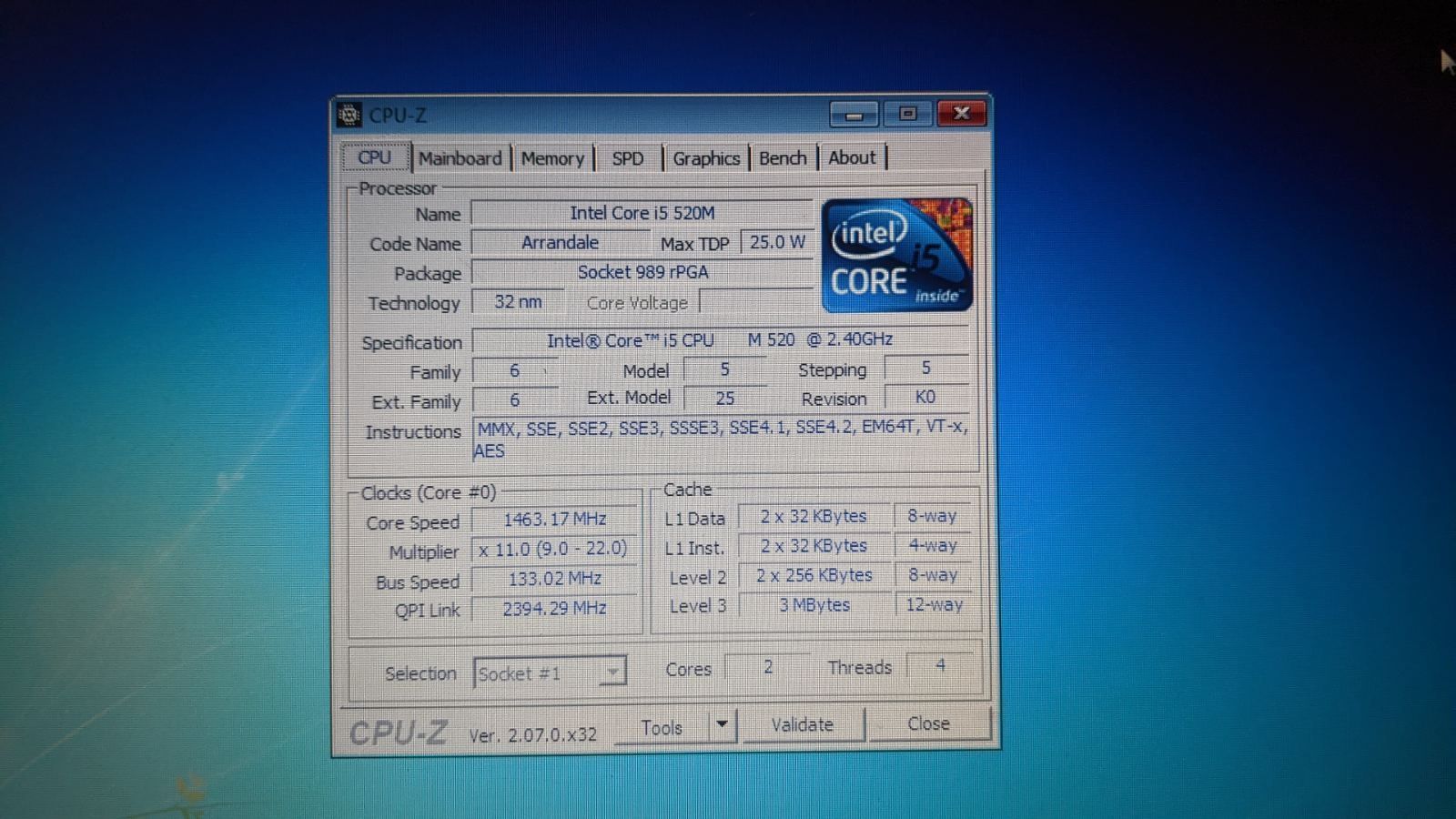1456x819 pixels.
Task: Click the Code Name value Arrandale
Action: [561, 243]
